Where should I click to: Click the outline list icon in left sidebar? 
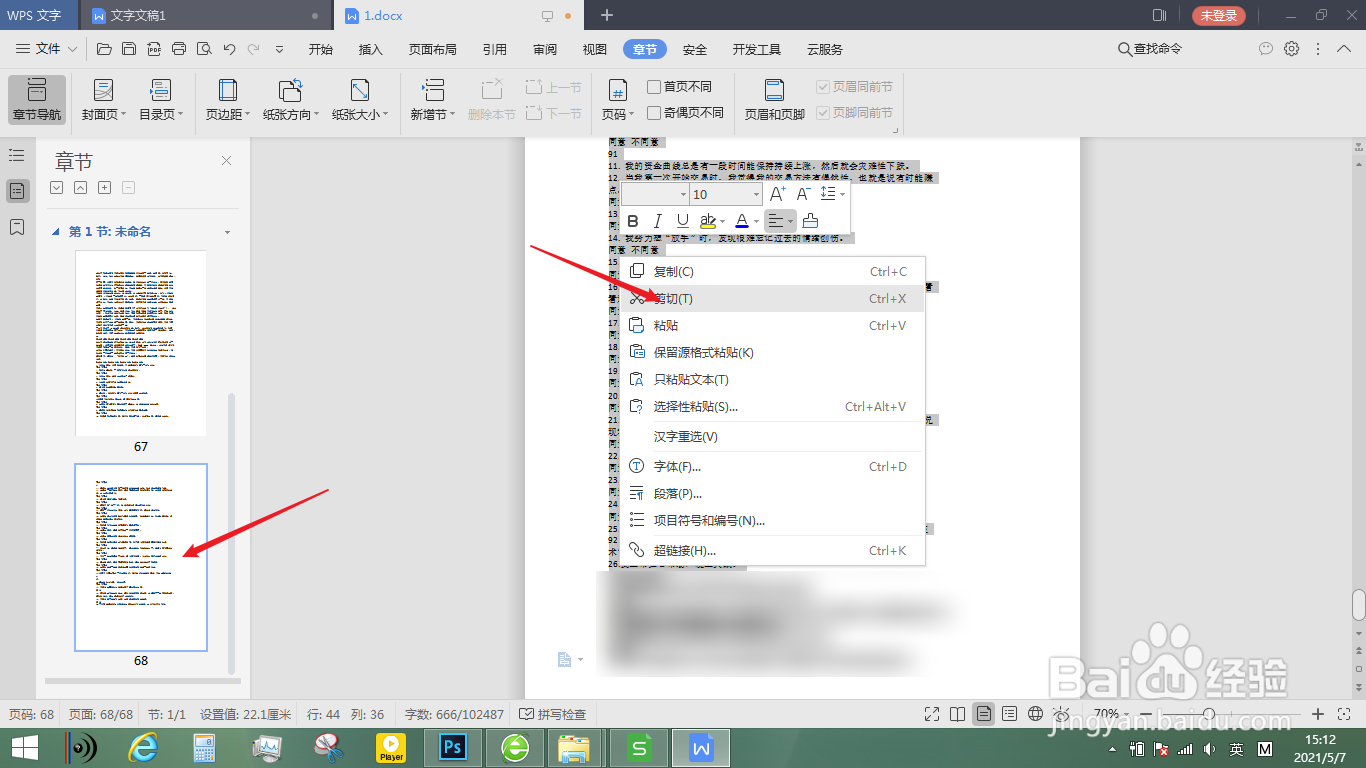[17, 155]
